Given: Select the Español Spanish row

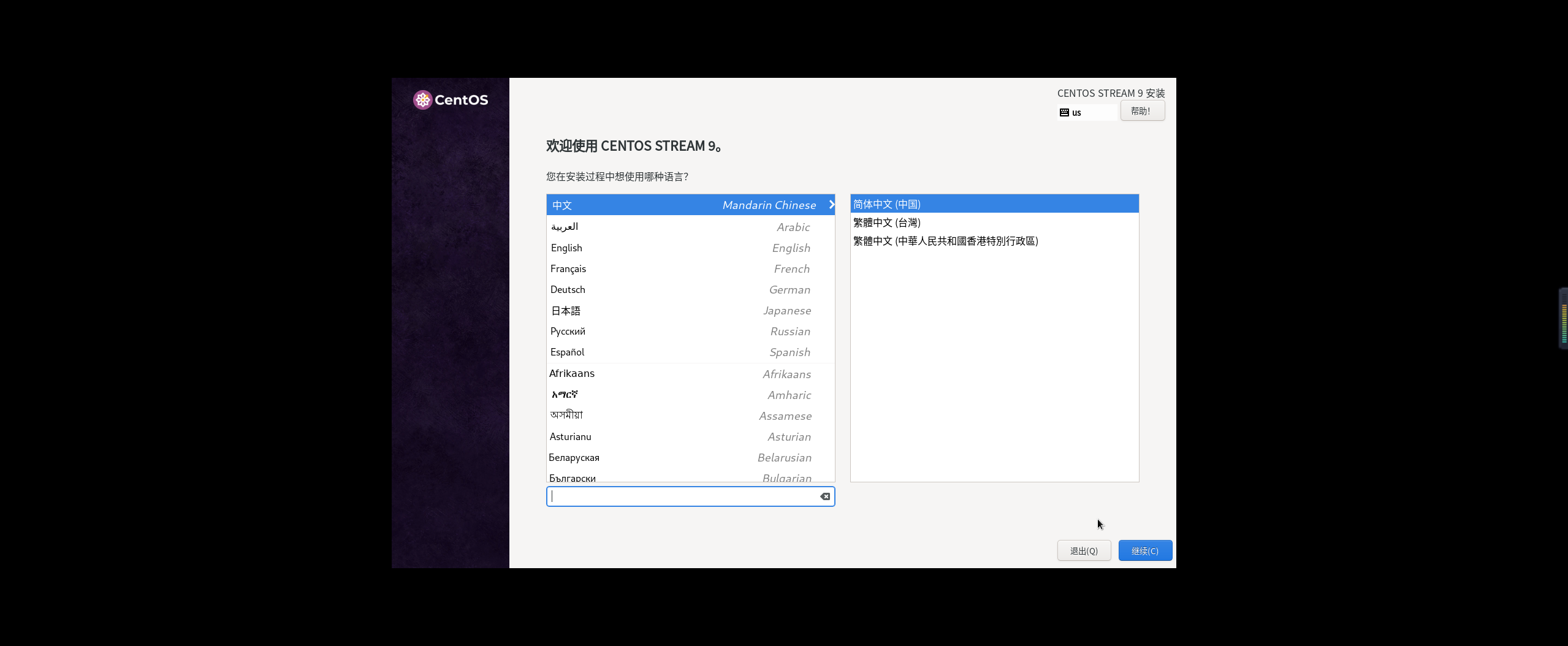Looking at the screenshot, I should pos(690,352).
